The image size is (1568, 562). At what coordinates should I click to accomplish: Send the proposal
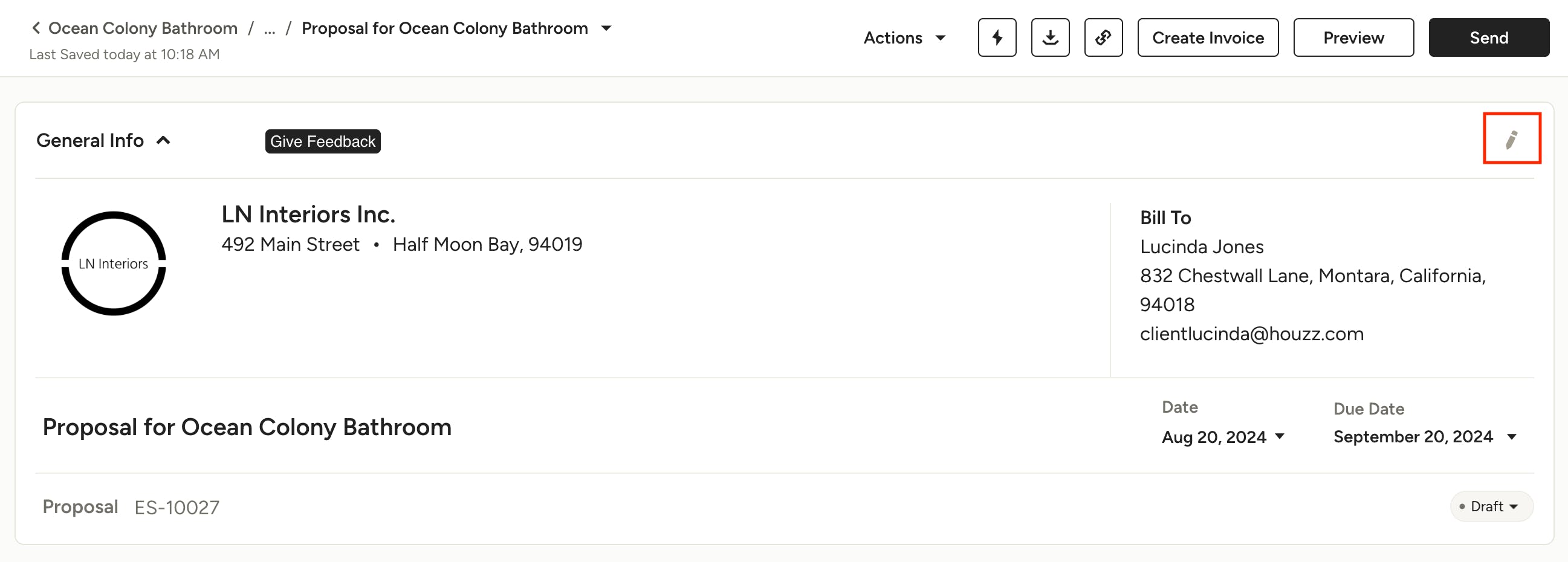click(x=1488, y=37)
